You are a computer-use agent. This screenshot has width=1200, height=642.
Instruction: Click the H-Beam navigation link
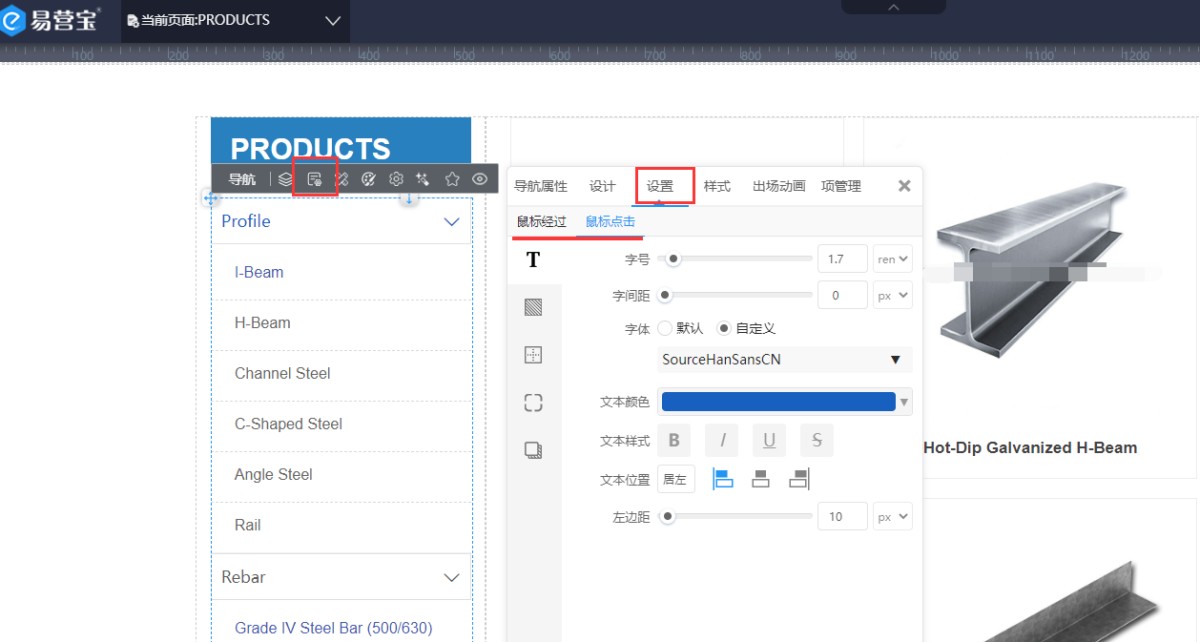262,323
